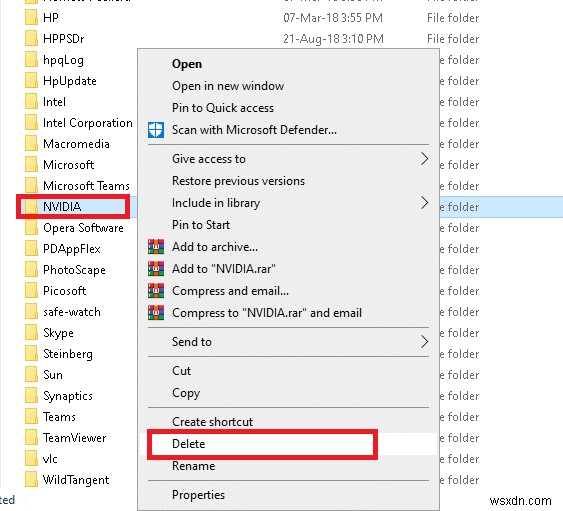Expand the Give access to submenu arrow

(x=424, y=159)
